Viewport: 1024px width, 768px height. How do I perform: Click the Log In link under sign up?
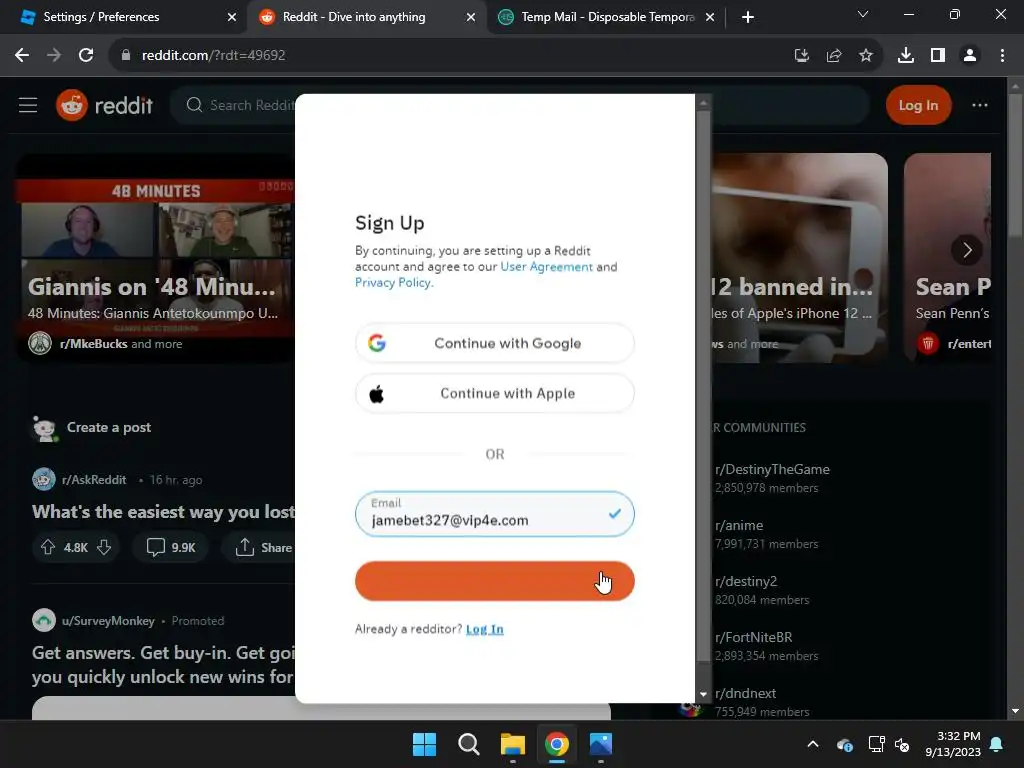[x=485, y=629]
